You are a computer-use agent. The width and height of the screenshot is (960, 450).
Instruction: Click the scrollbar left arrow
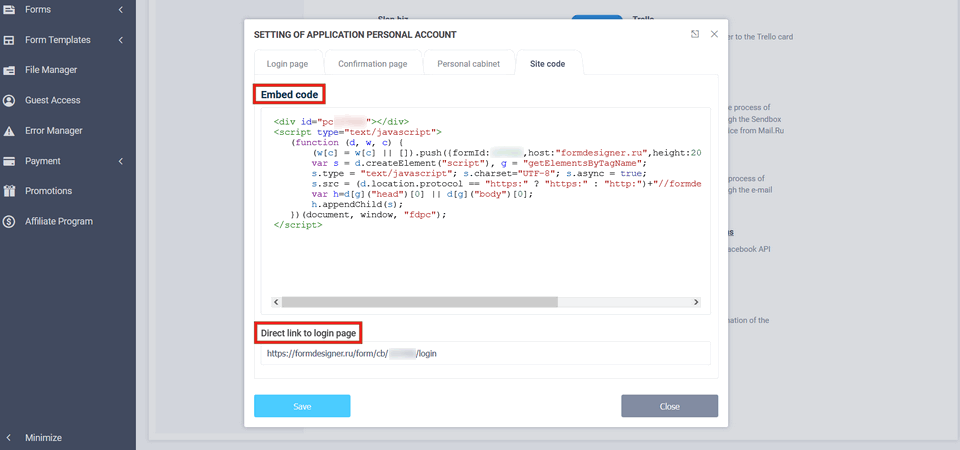pyautogui.click(x=276, y=302)
